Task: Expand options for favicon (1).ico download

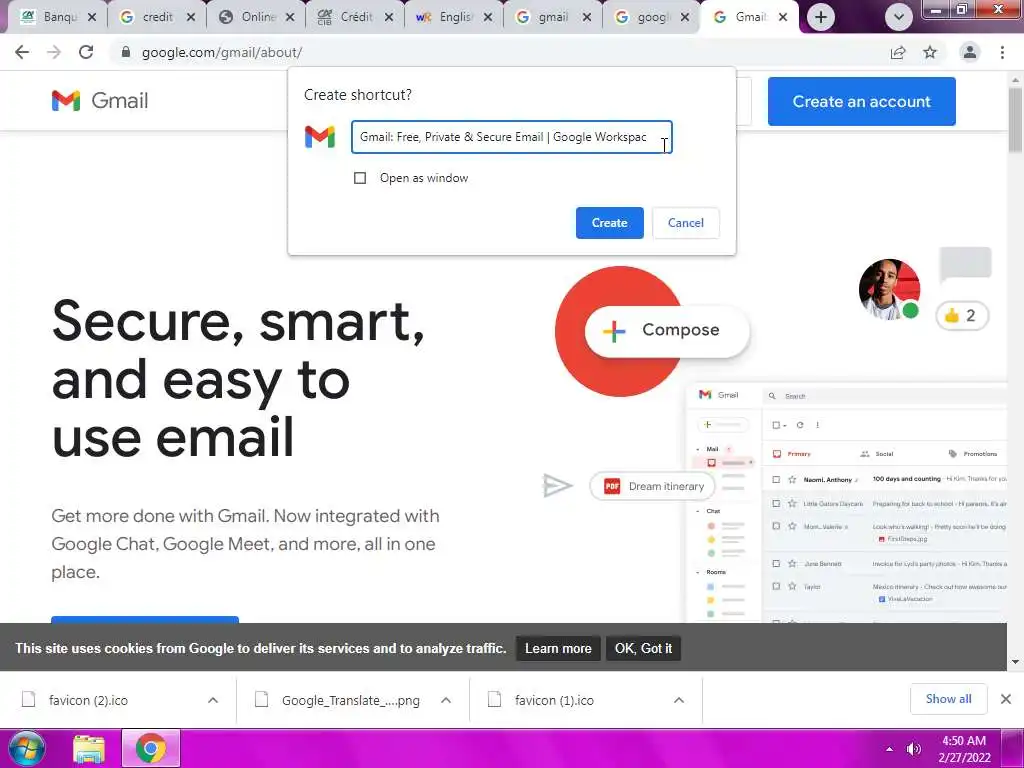Action: click(679, 700)
